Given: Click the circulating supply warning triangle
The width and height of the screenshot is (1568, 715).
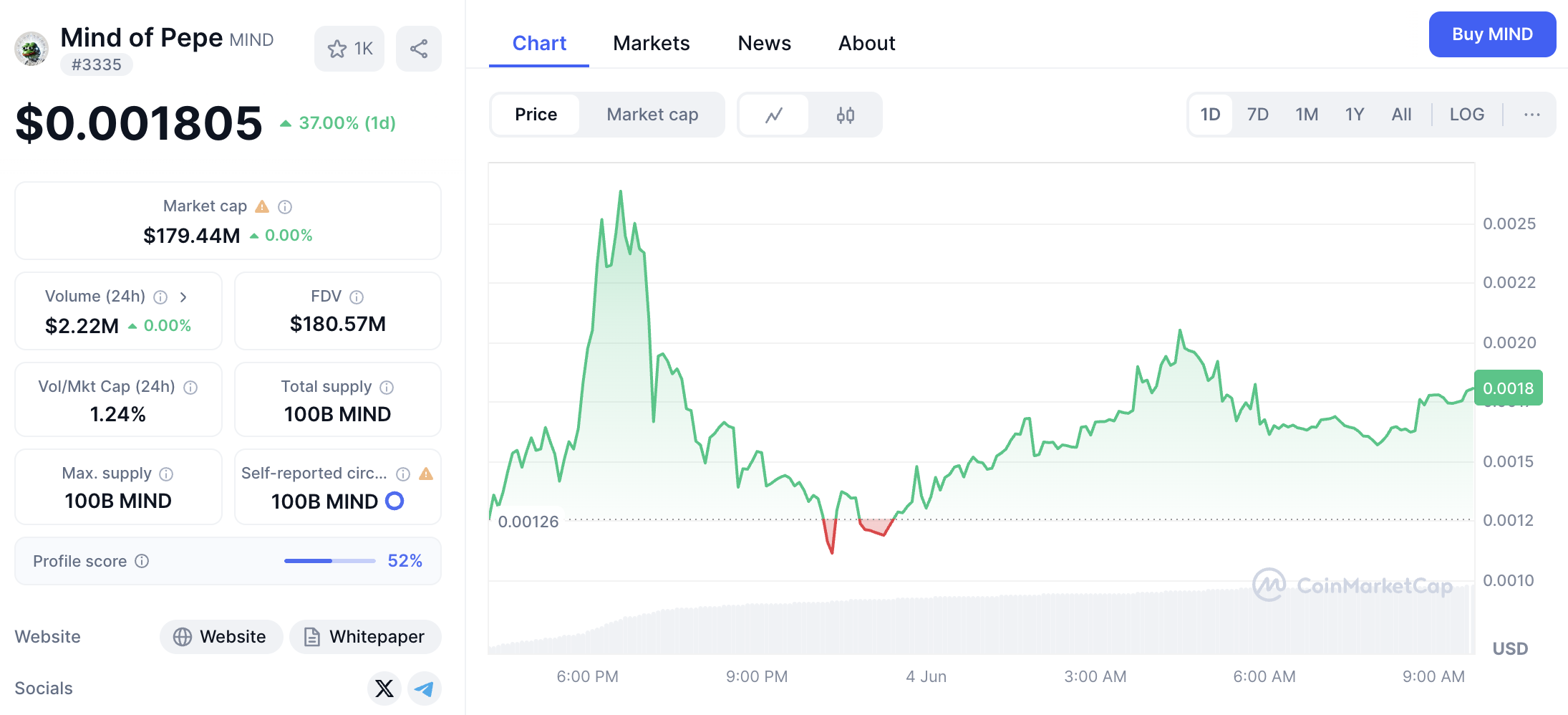Looking at the screenshot, I should 426,474.
